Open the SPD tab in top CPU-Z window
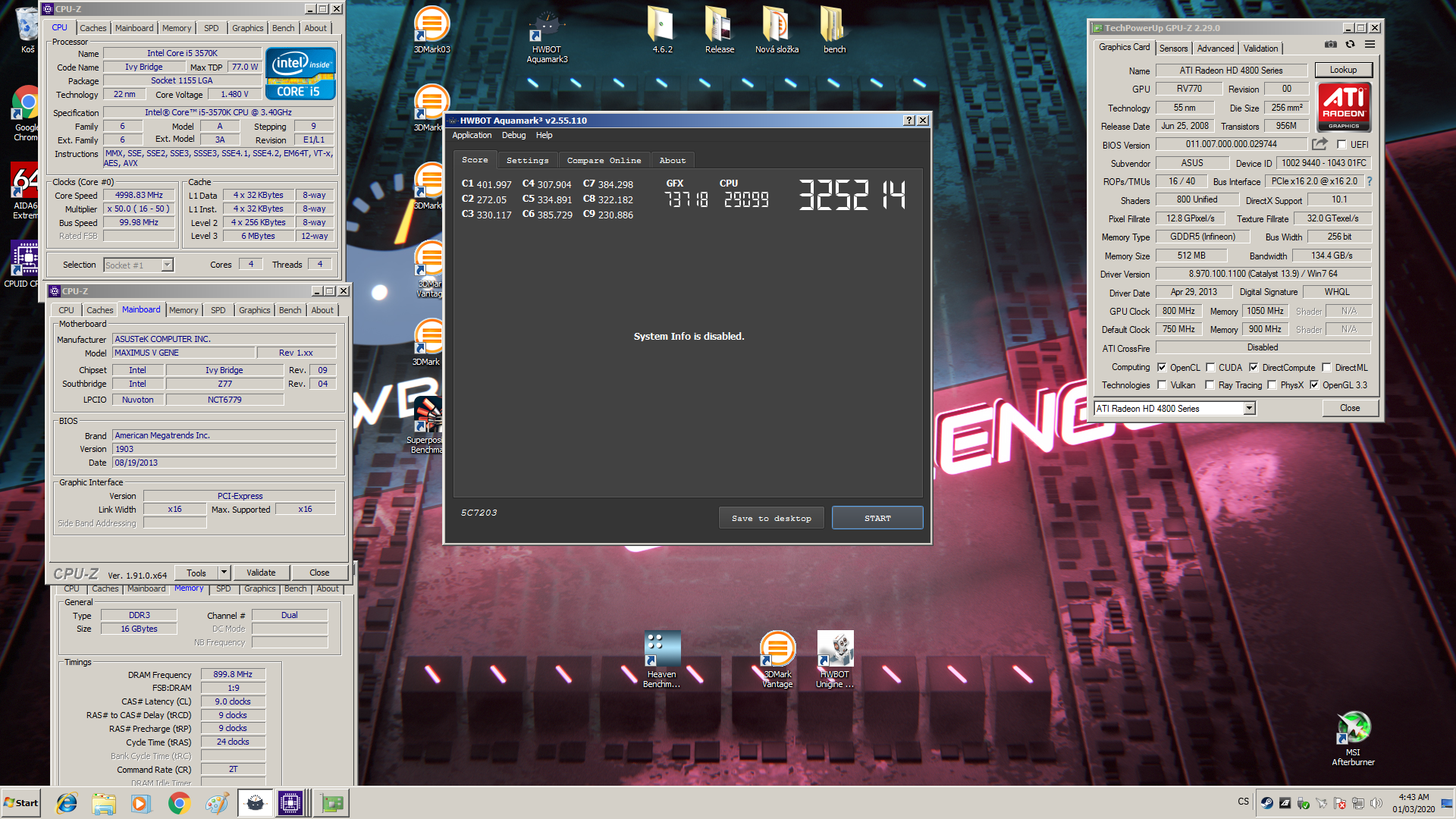The height and width of the screenshot is (819, 1456). 211,28
